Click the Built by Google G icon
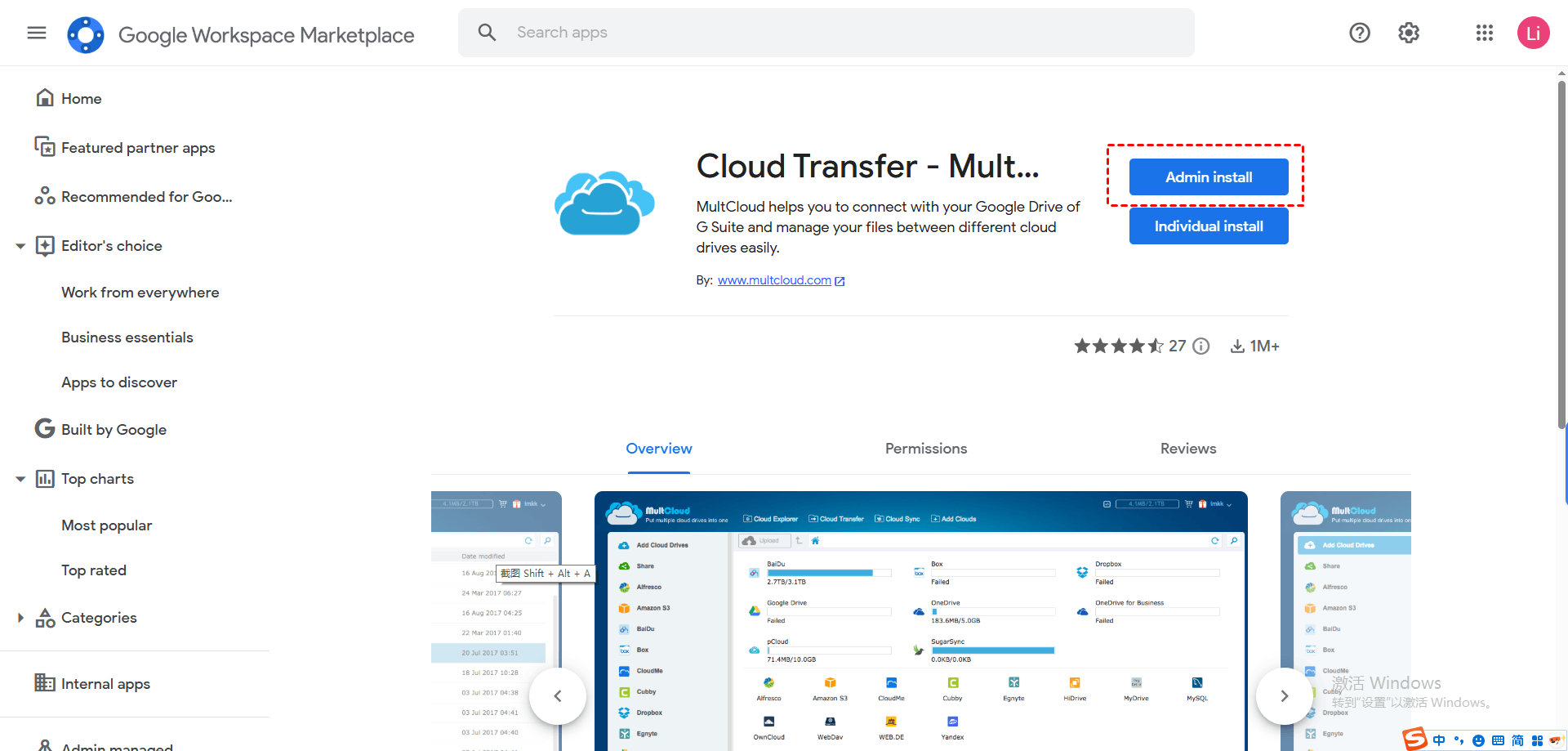1568x751 pixels. click(45, 429)
